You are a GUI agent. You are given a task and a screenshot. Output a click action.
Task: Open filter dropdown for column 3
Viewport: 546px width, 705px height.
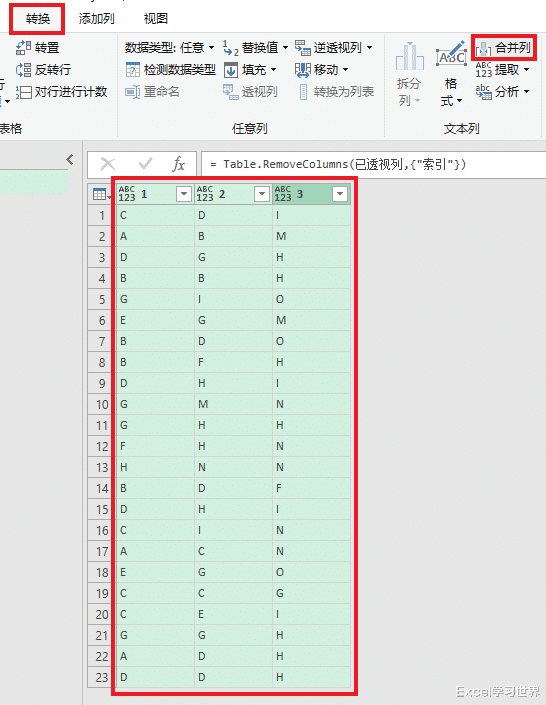click(x=340, y=194)
